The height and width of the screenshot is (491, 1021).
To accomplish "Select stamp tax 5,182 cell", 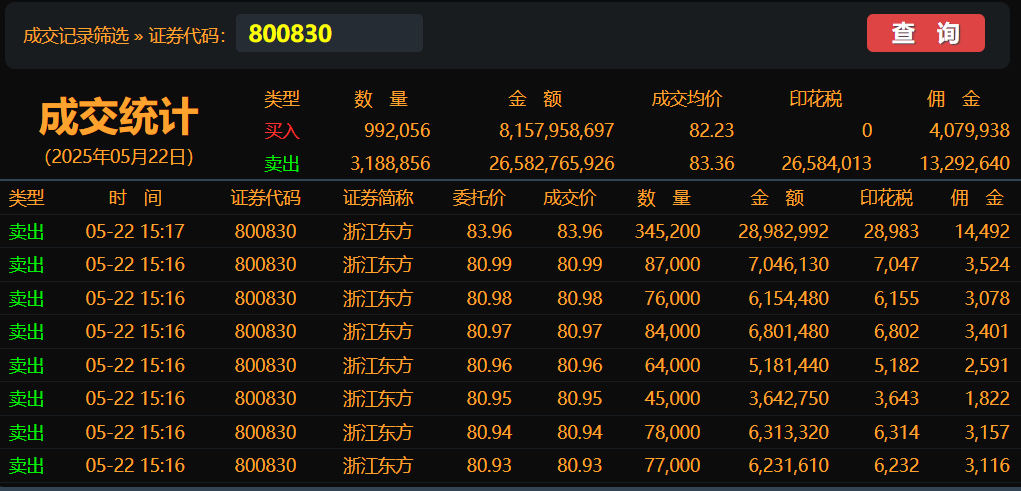I will 897,365.
